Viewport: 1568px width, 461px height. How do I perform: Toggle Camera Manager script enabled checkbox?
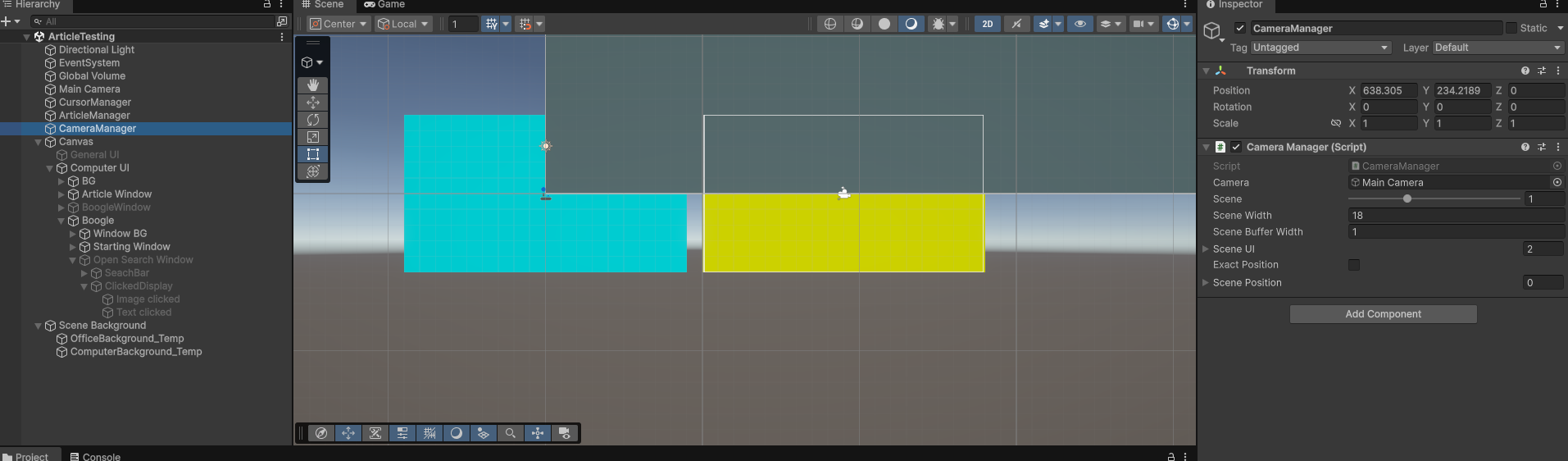(1236, 147)
